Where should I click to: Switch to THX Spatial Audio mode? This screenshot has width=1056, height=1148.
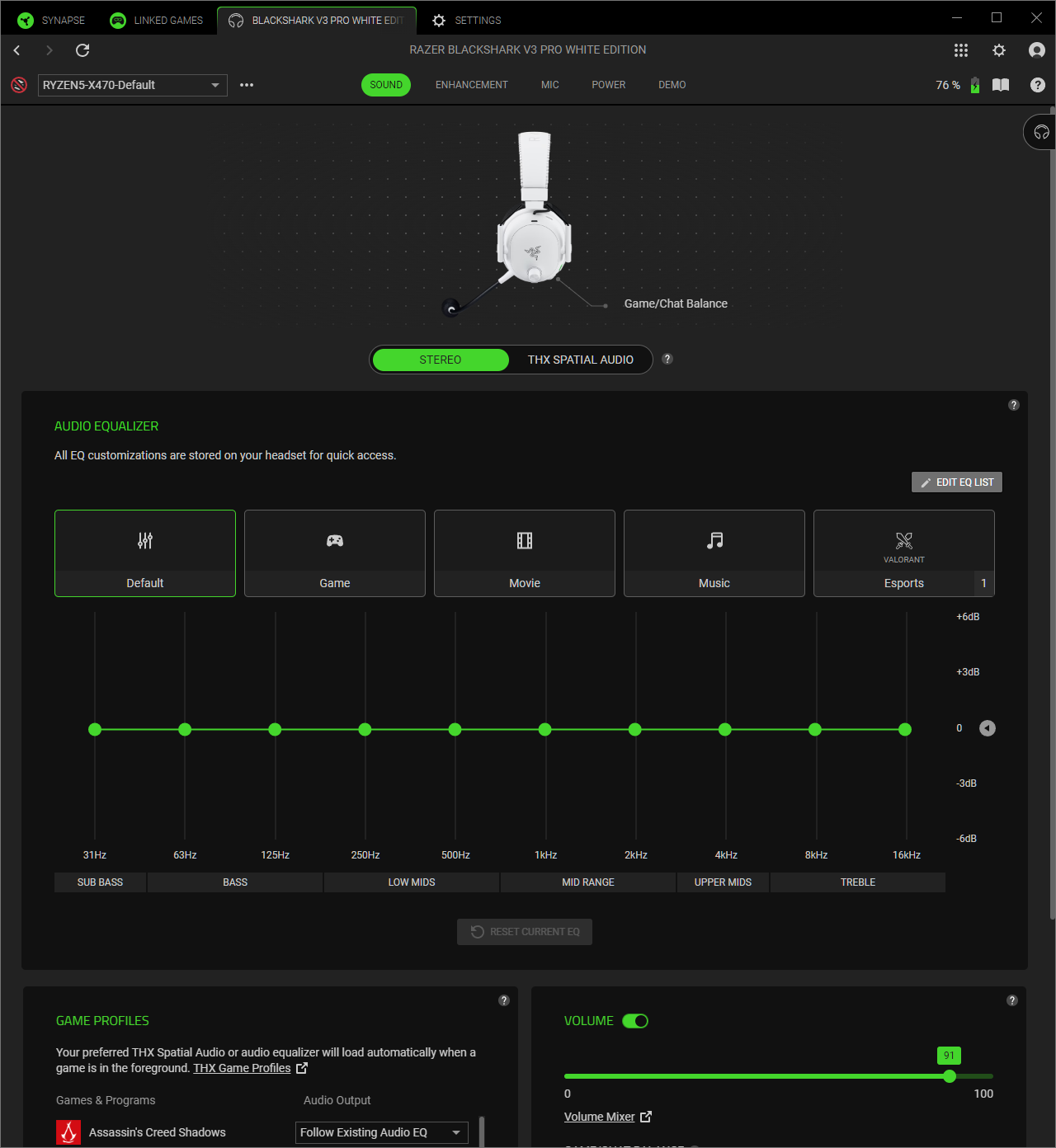(580, 360)
